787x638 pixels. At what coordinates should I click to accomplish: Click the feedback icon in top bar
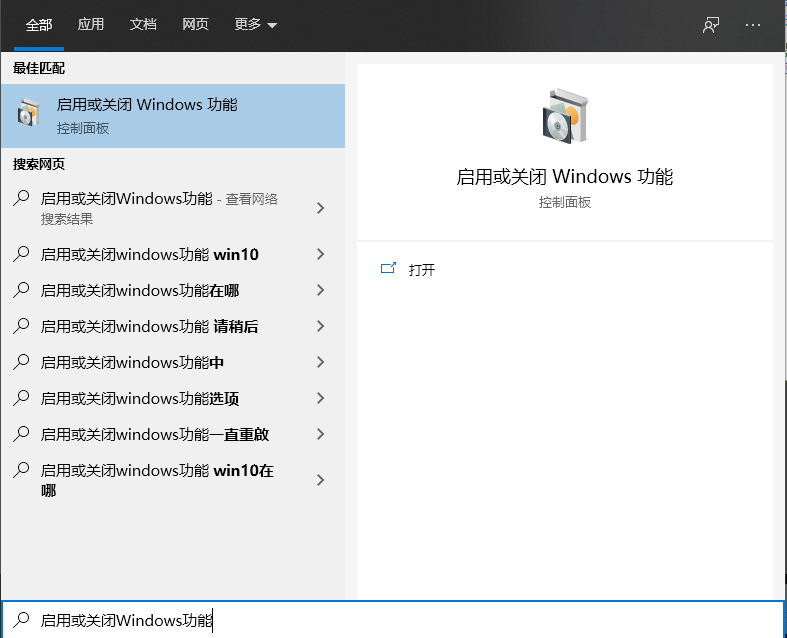tap(711, 25)
